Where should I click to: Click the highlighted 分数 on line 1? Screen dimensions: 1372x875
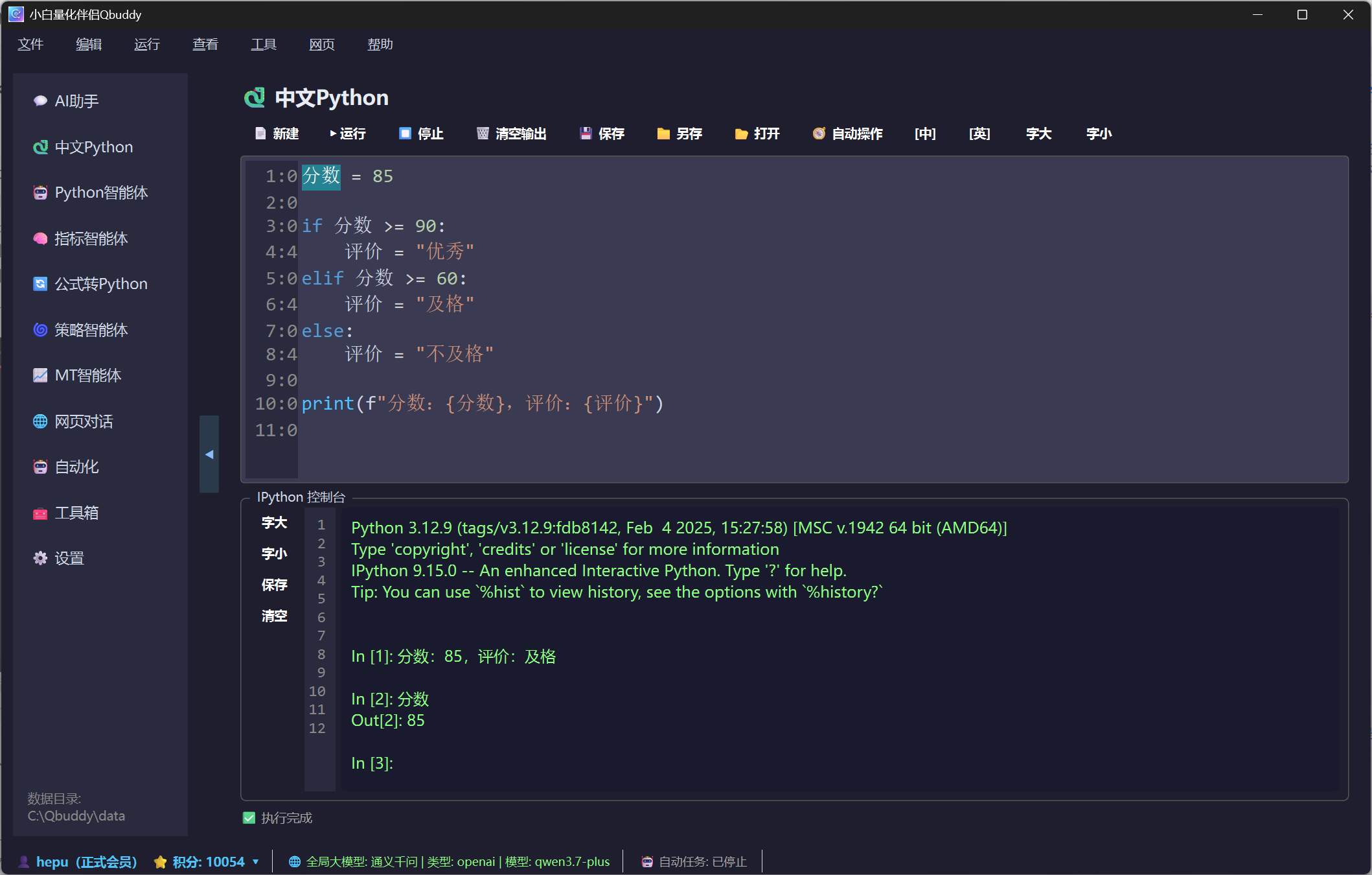coord(321,176)
